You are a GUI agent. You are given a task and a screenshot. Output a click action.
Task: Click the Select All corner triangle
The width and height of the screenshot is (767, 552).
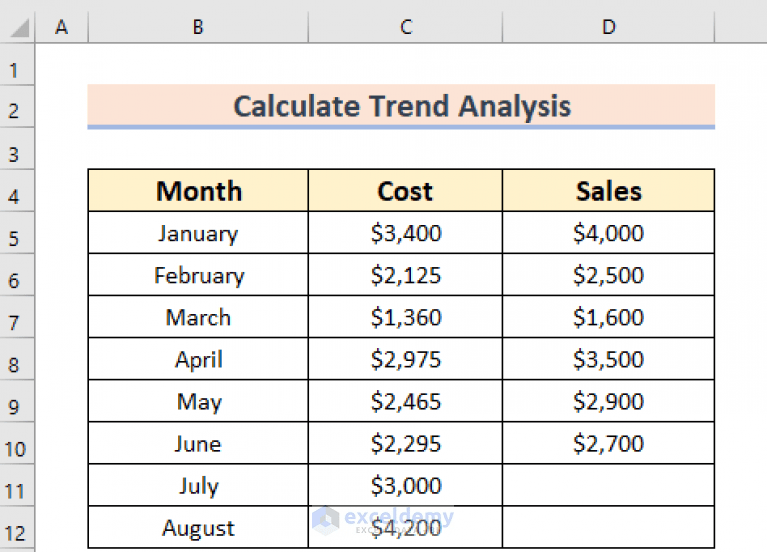pos(21,27)
